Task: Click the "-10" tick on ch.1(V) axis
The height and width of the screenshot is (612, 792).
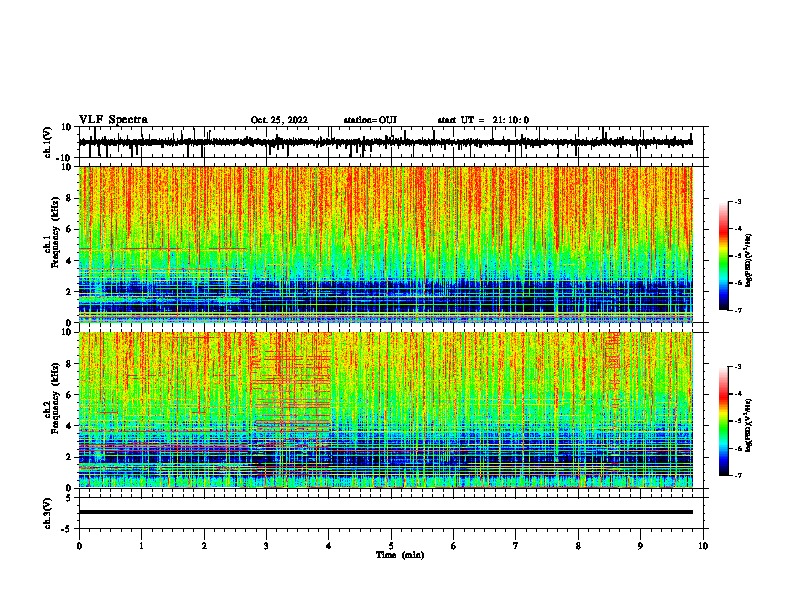Action: click(x=65, y=158)
